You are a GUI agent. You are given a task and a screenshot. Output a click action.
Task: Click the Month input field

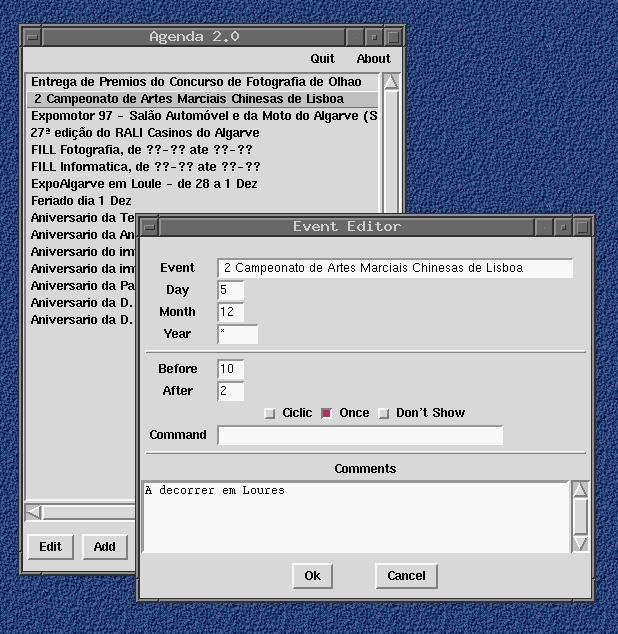(231, 312)
